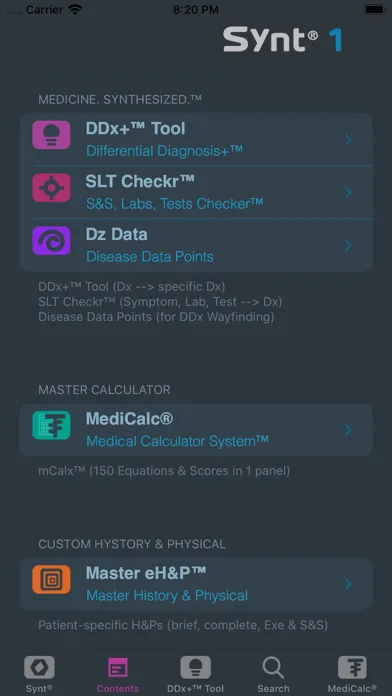Tap the orange Master eH&P square icon
This screenshot has width=392, height=696.
coord(51,579)
